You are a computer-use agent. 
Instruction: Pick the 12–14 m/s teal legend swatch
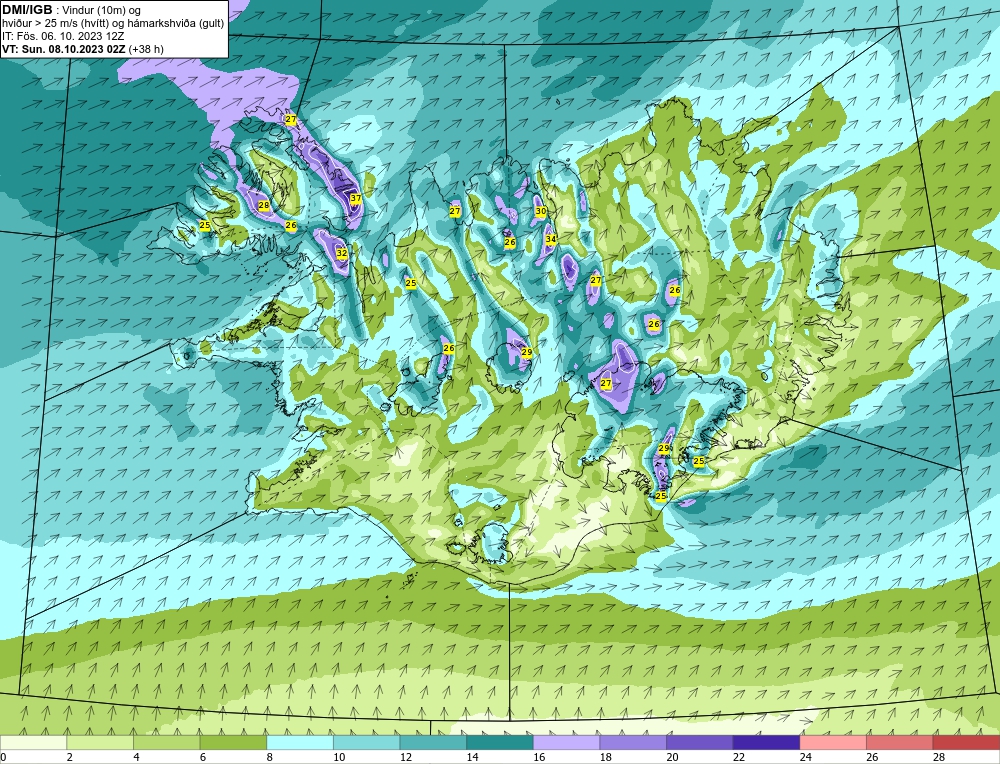pyautogui.click(x=433, y=742)
